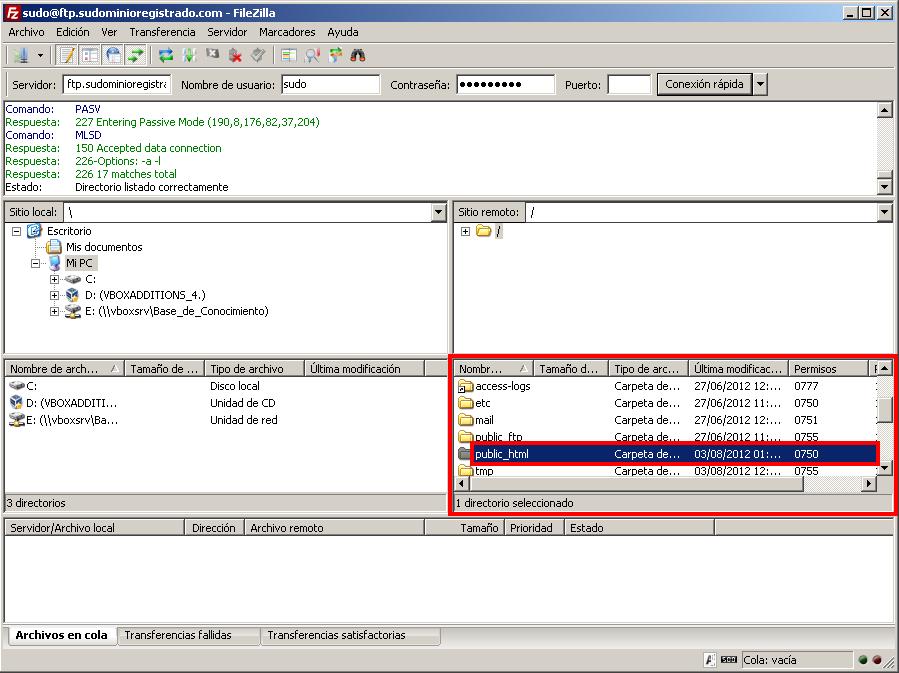
Task: Switch to Archivos en cola tab
Action: point(61,635)
